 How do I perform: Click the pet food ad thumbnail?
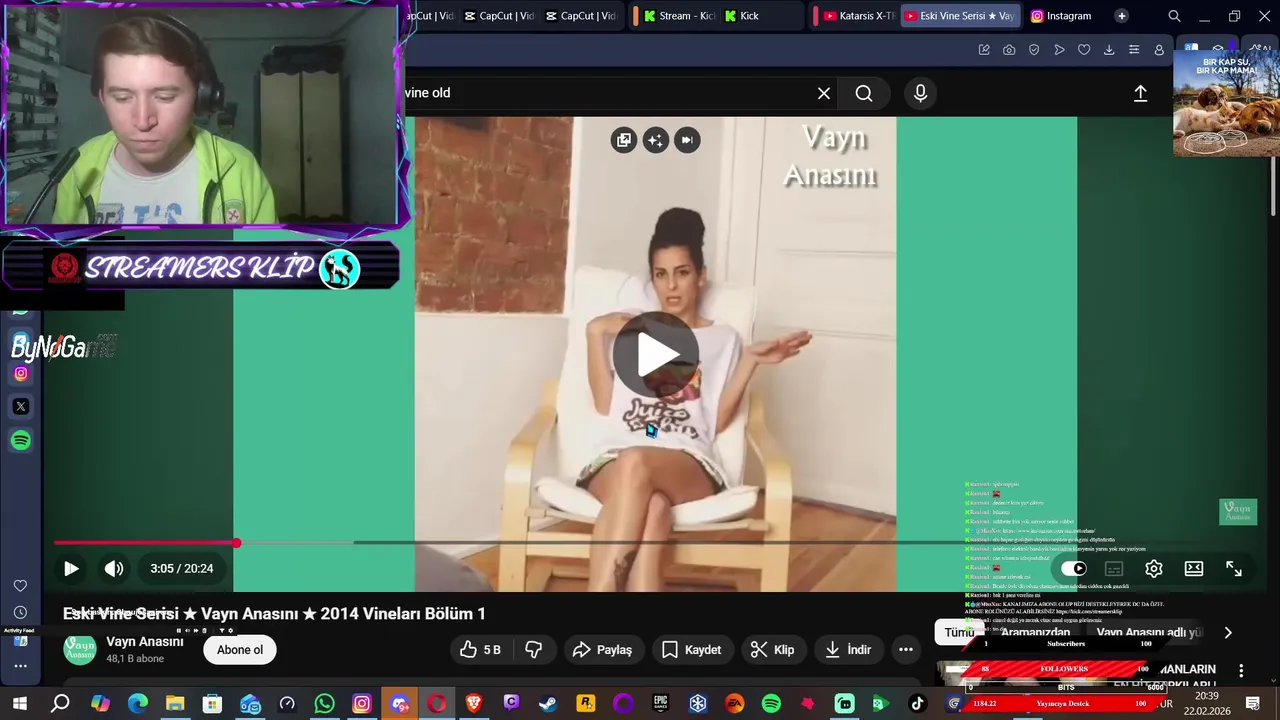1226,103
